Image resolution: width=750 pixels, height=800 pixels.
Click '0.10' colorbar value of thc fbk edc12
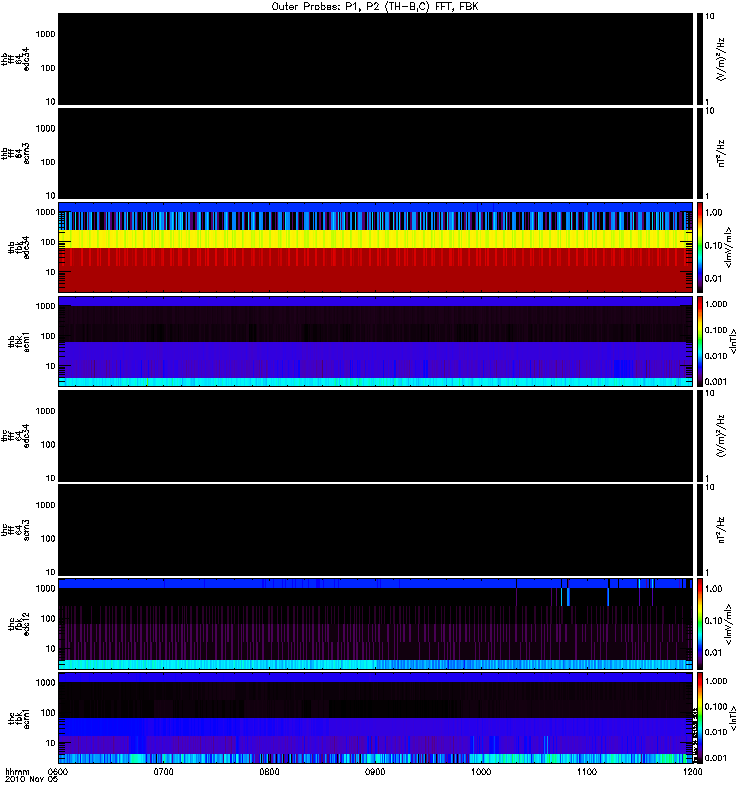[714, 621]
